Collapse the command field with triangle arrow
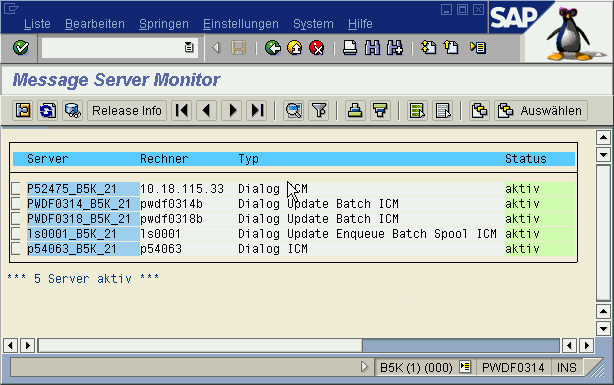This screenshot has width=614, height=385. click(216, 48)
